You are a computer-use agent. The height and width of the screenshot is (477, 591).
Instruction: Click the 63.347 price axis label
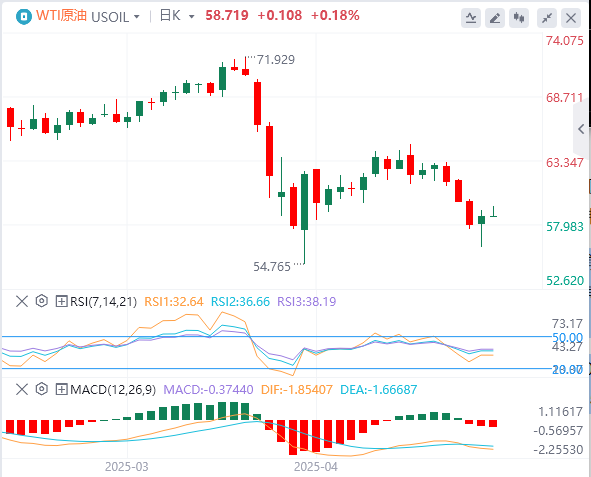565,163
